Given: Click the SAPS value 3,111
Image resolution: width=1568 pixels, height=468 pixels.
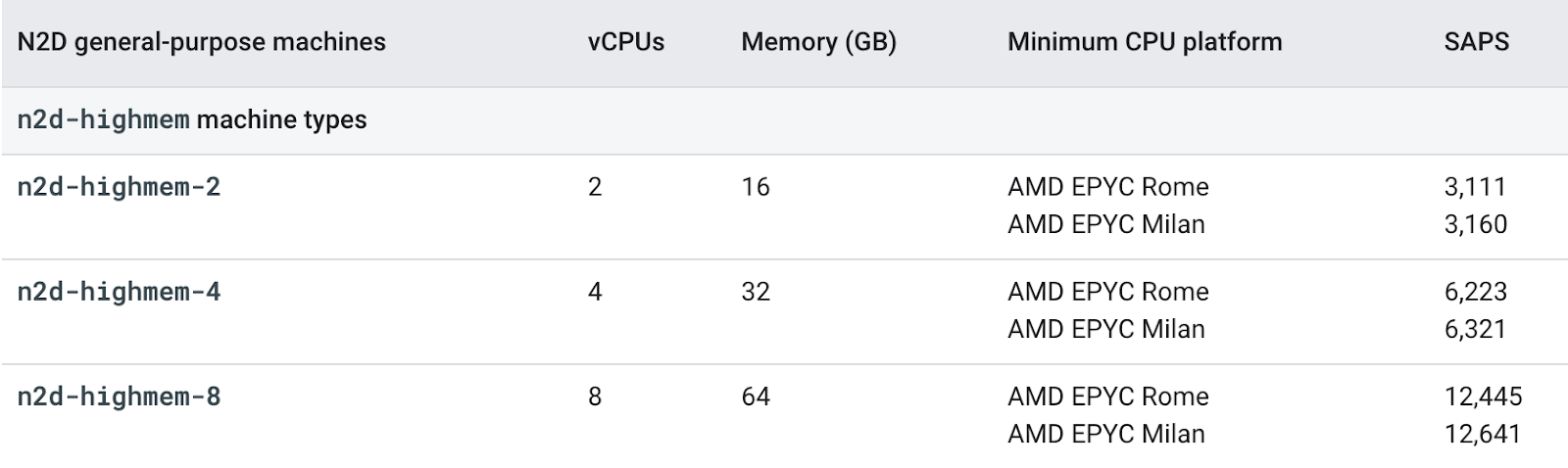Looking at the screenshot, I should coord(1474,186).
